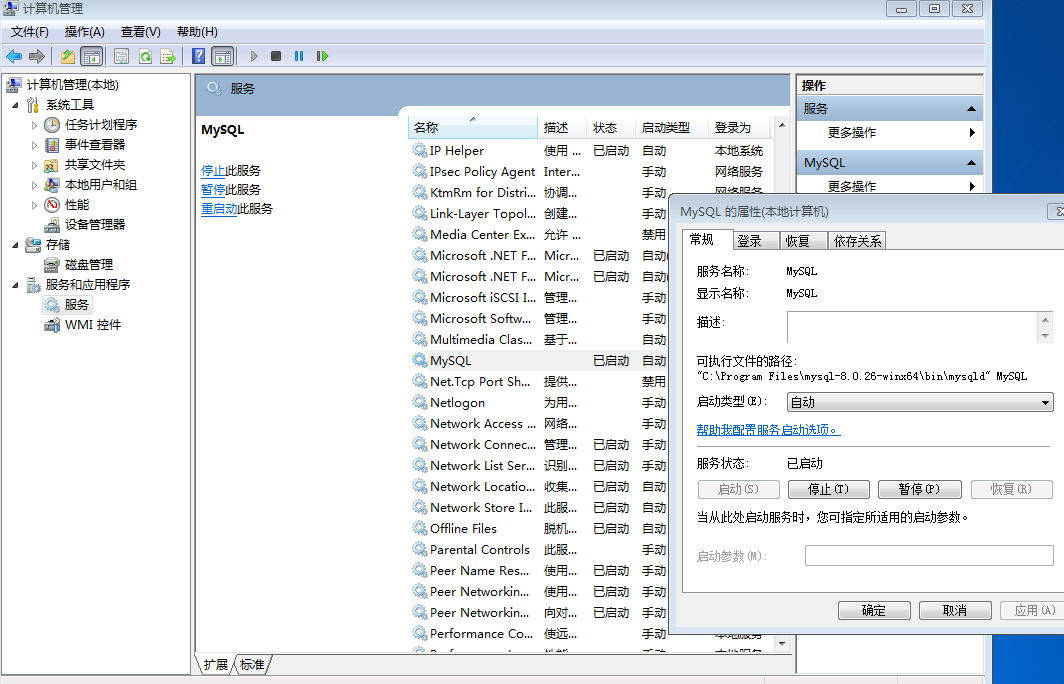Viewport: 1064px width, 684px height.
Task: Expand the 本地用户和组 tree node
Action: 34,185
